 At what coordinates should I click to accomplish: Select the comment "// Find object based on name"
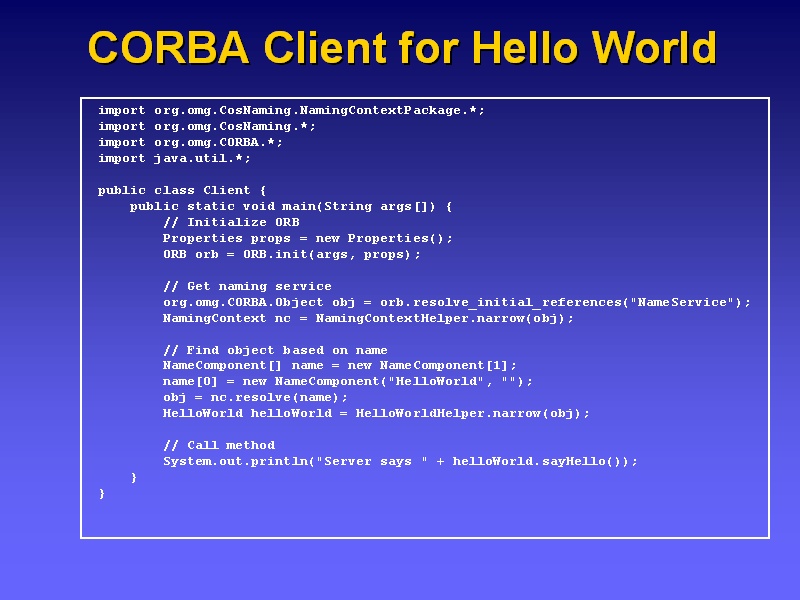coord(275,350)
